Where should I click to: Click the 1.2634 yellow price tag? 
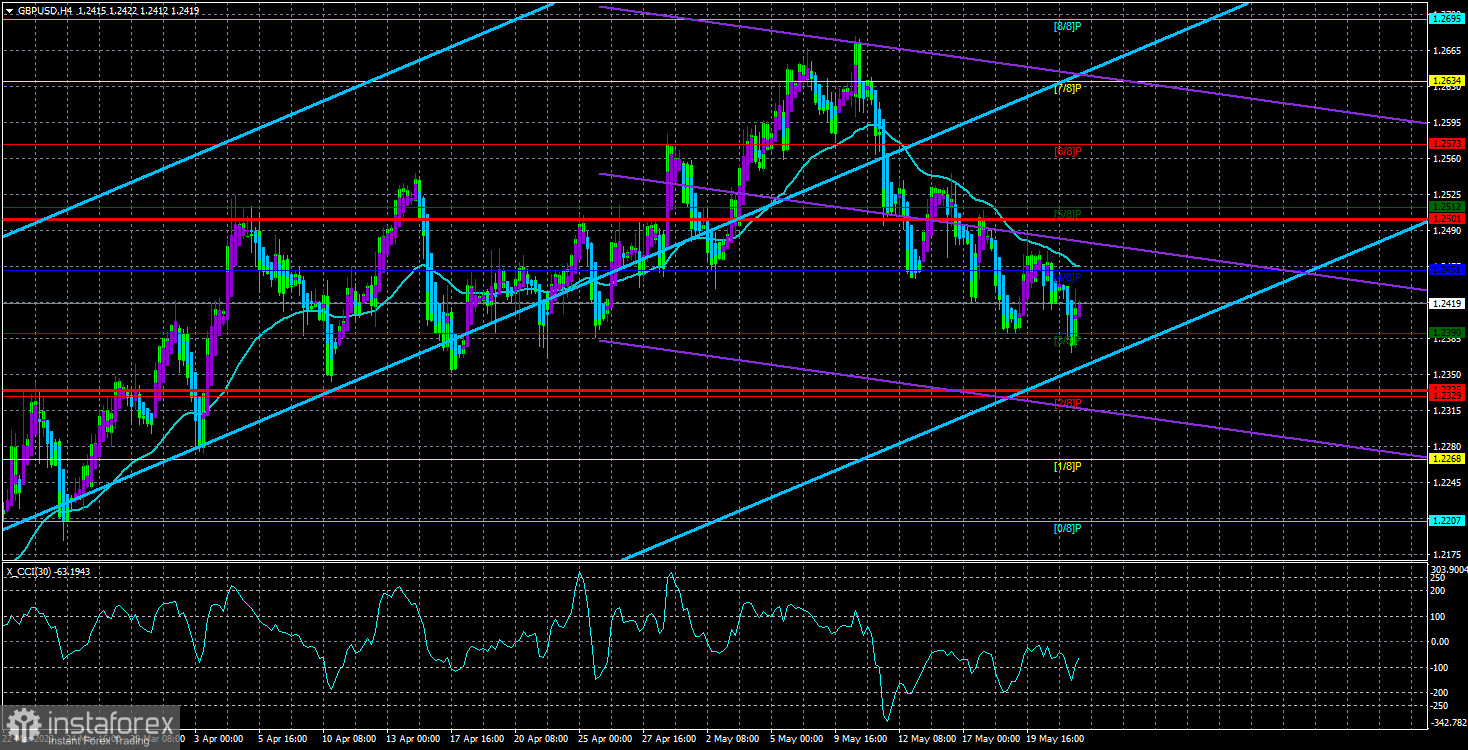pos(1448,80)
